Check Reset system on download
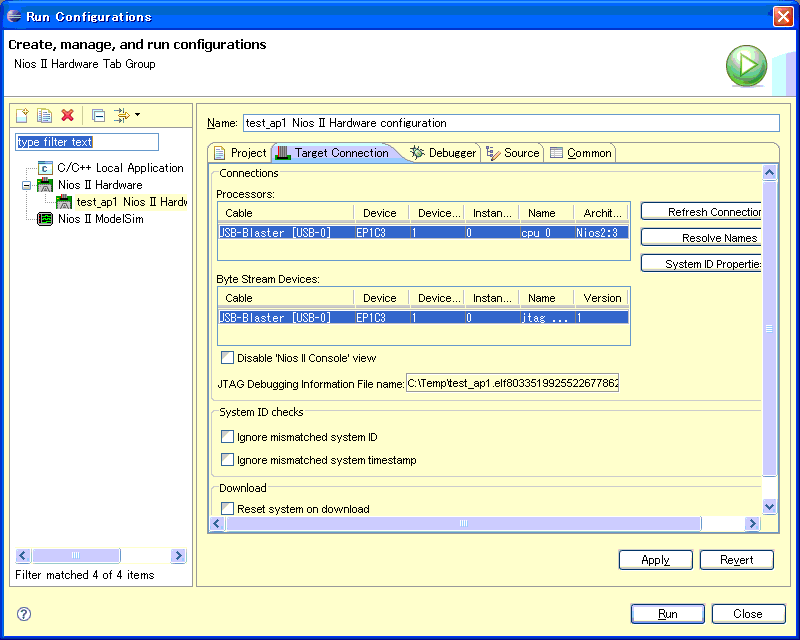Screen dimensions: 800x640 228,509
